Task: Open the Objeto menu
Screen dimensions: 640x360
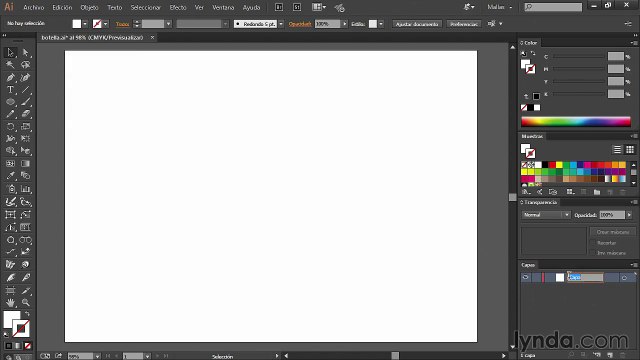Action: coord(89,7)
